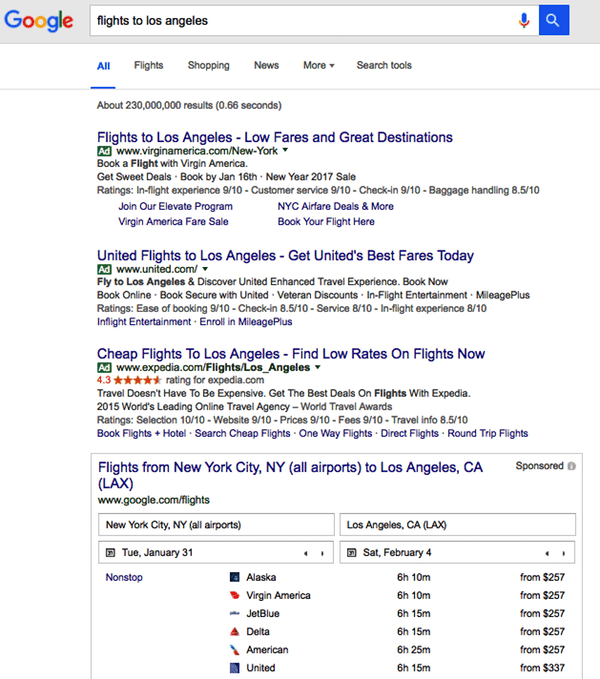Click Alaska price from $257
600x679 pixels.
(x=542, y=577)
